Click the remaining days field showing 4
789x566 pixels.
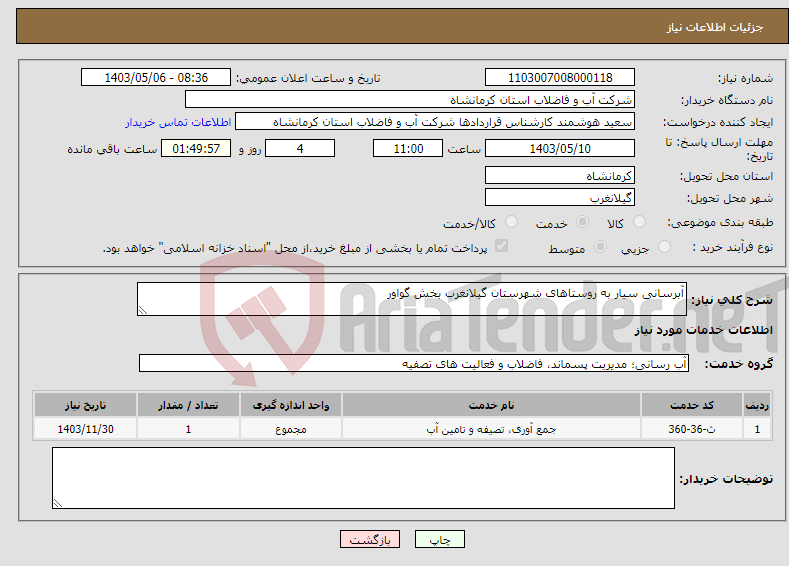pos(300,148)
